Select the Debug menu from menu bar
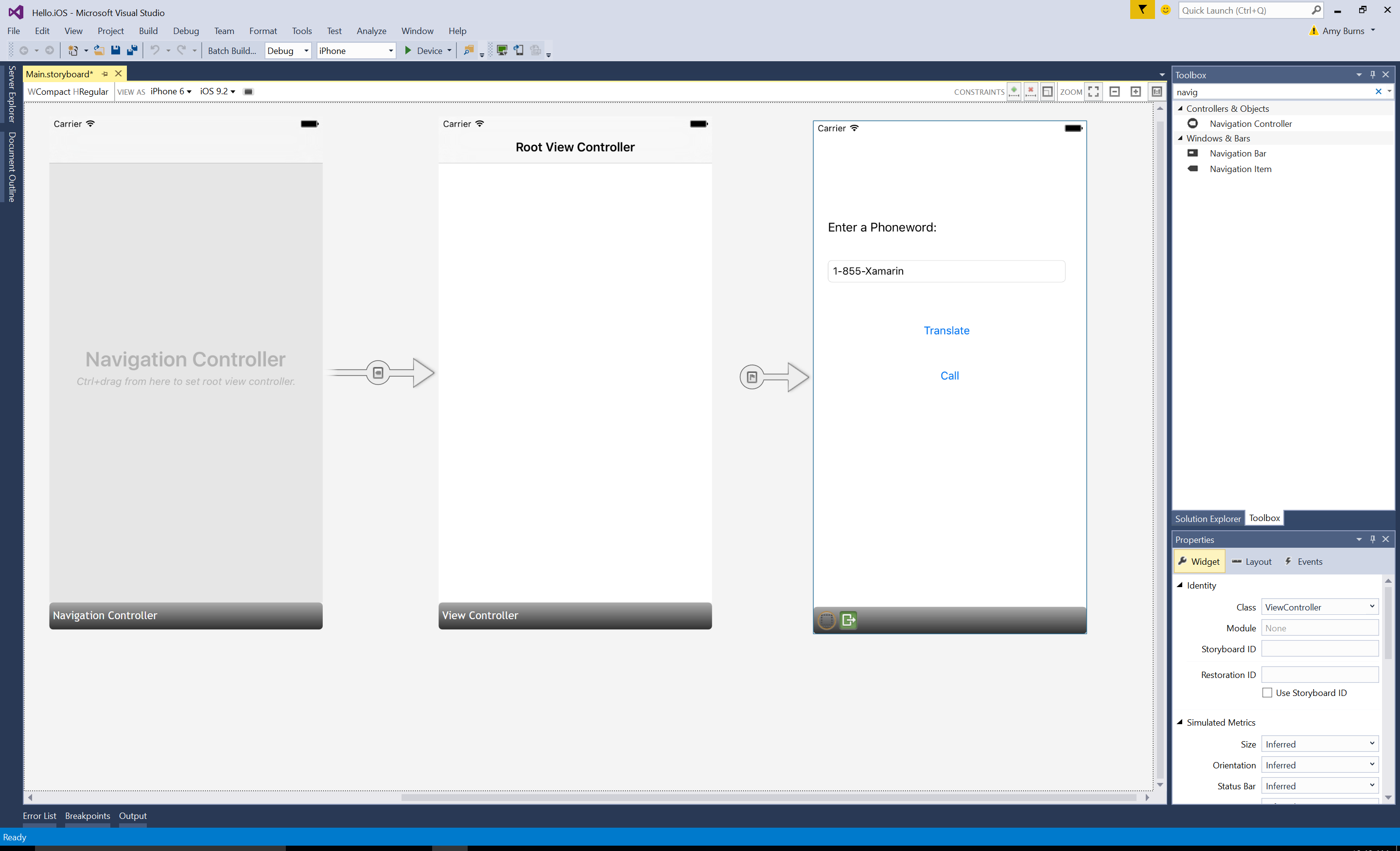The width and height of the screenshot is (1400, 851). click(x=185, y=31)
